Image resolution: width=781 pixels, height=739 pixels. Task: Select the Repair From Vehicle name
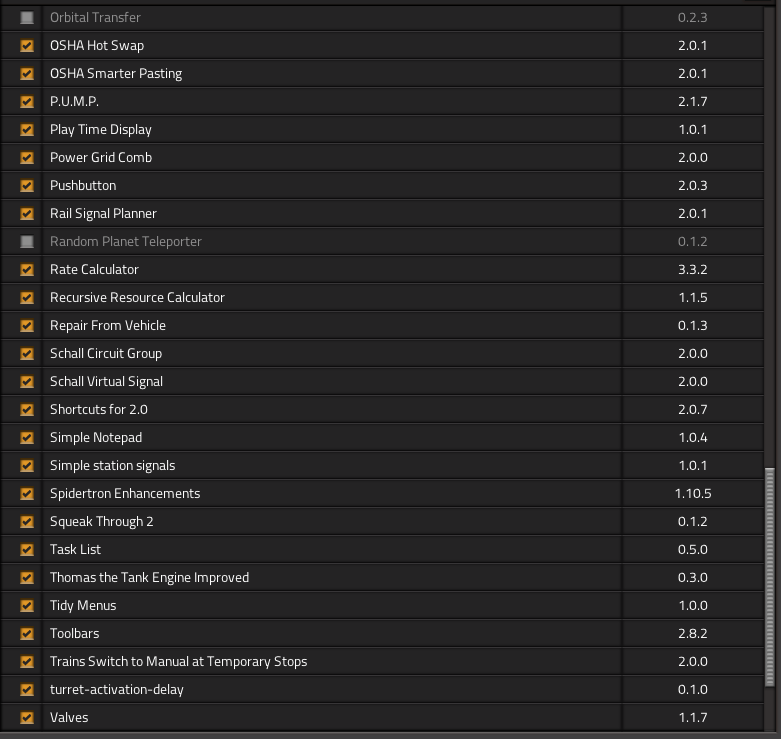[108, 325]
